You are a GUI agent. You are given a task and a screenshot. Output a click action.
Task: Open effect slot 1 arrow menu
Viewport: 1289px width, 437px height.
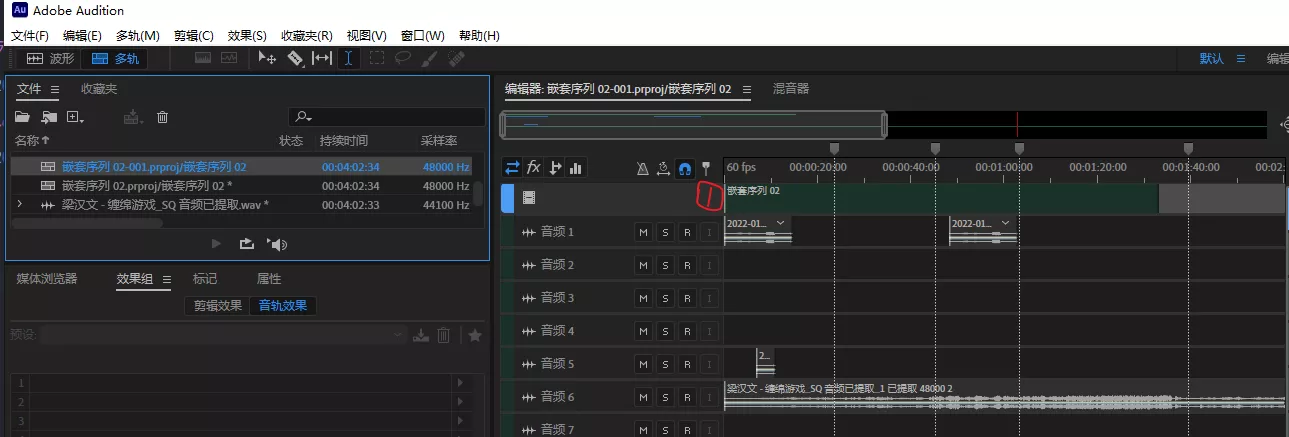(x=460, y=383)
